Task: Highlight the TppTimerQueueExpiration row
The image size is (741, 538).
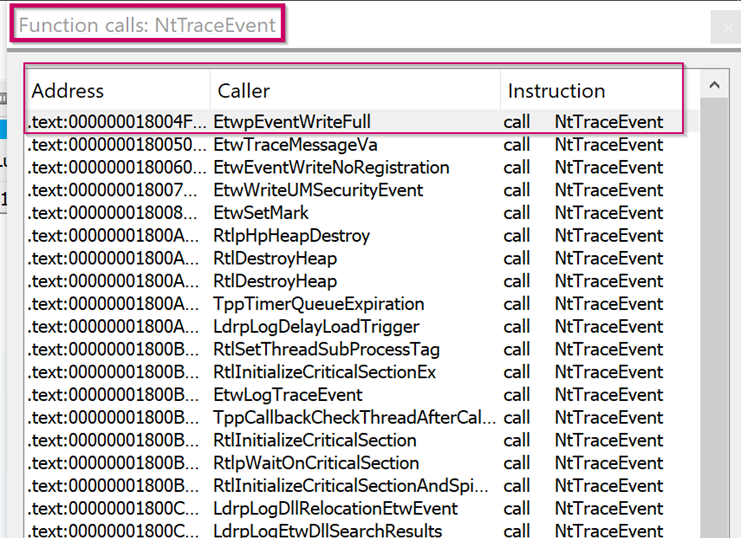Action: click(319, 304)
